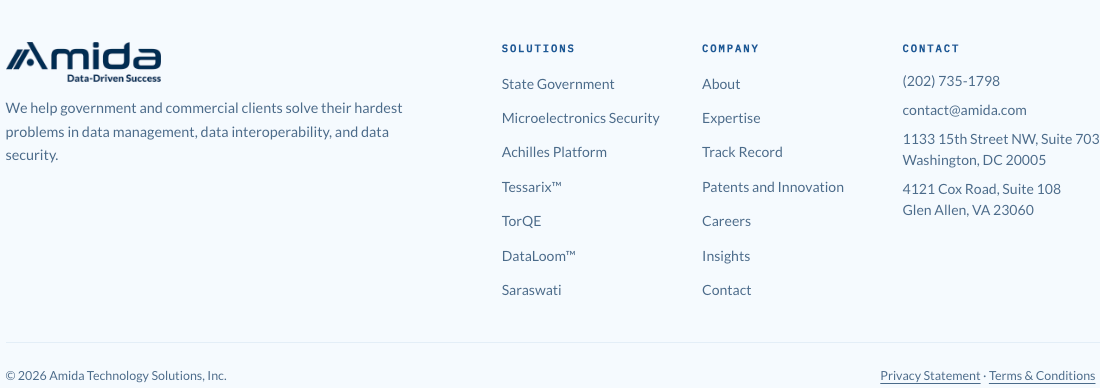The image size is (1100, 388).
Task: Open Patents and Innovation link
Action: tap(772, 187)
